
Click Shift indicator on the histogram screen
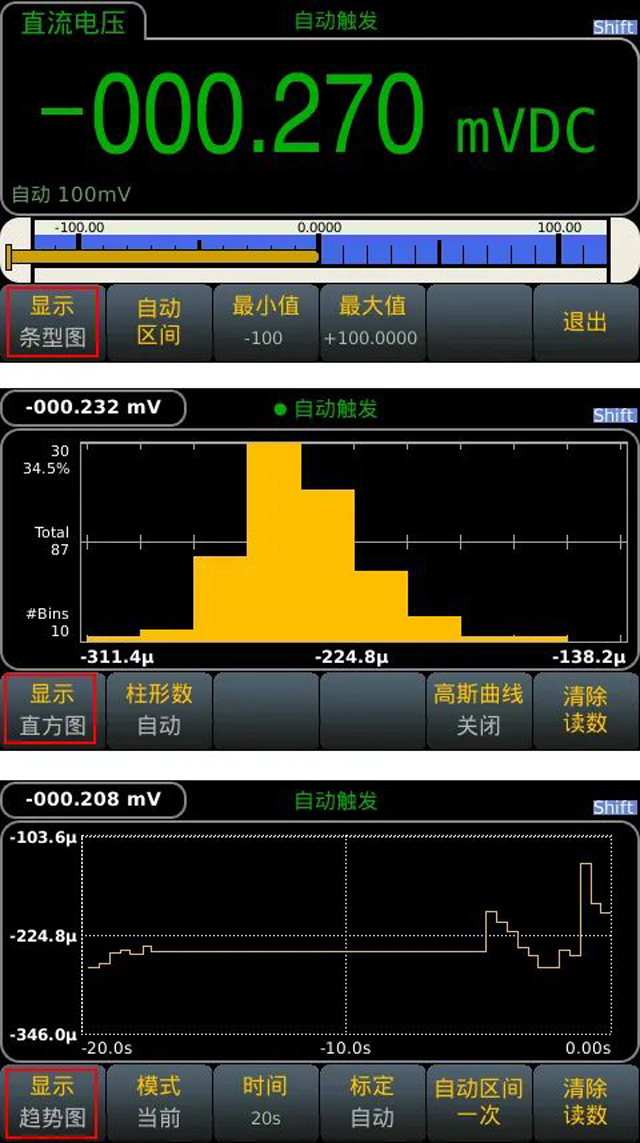click(613, 415)
